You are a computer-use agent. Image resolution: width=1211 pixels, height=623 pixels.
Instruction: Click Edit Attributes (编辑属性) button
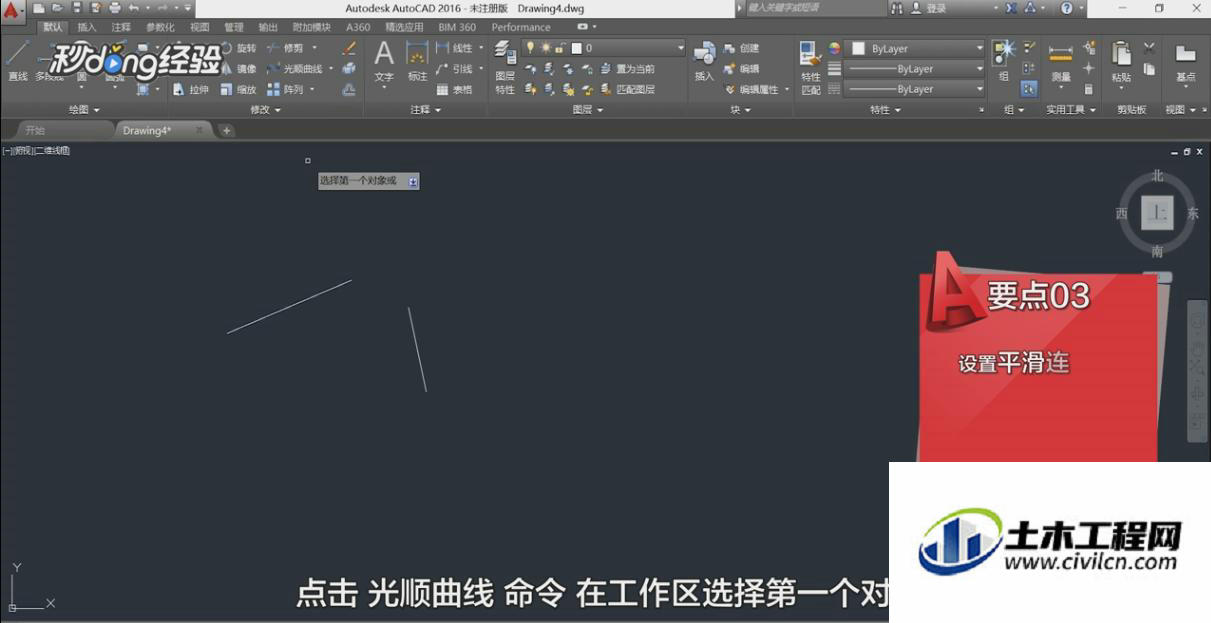click(752, 89)
